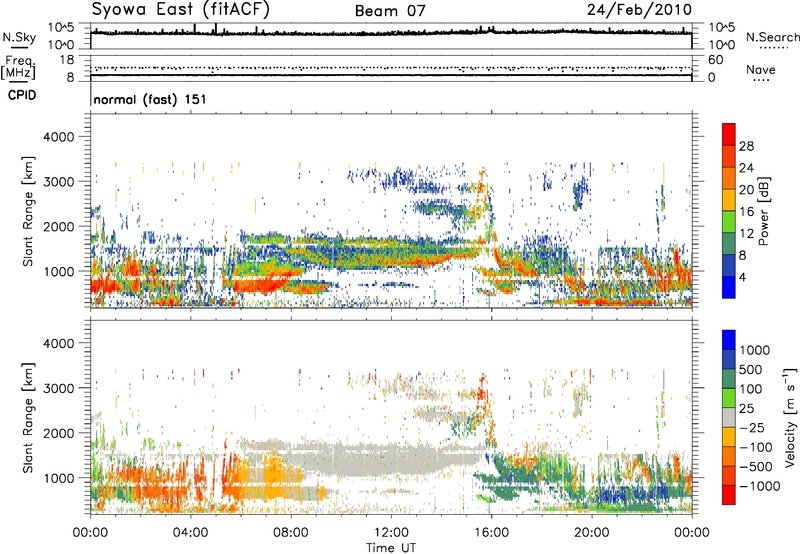Select the '04:00' time tick label

(x=190, y=533)
